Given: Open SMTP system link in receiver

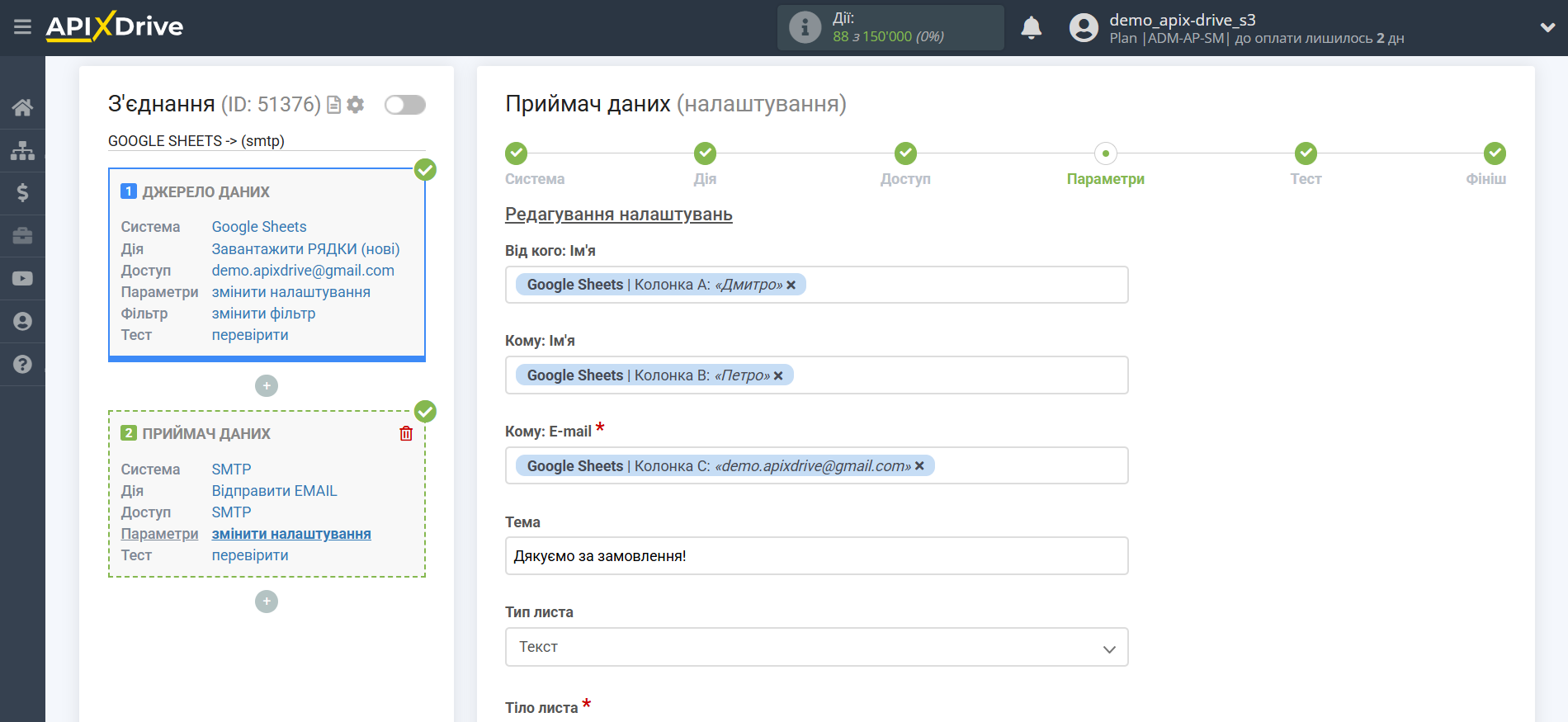Looking at the screenshot, I should point(231,470).
